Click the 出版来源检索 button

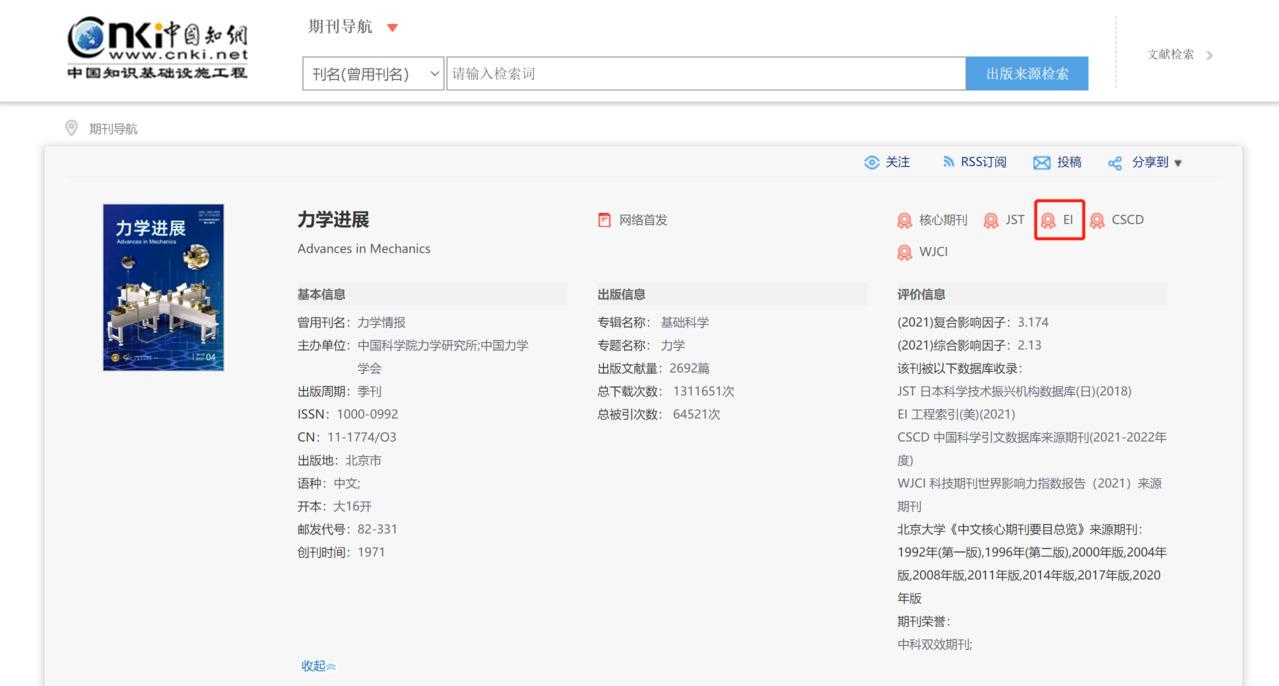coord(1027,73)
